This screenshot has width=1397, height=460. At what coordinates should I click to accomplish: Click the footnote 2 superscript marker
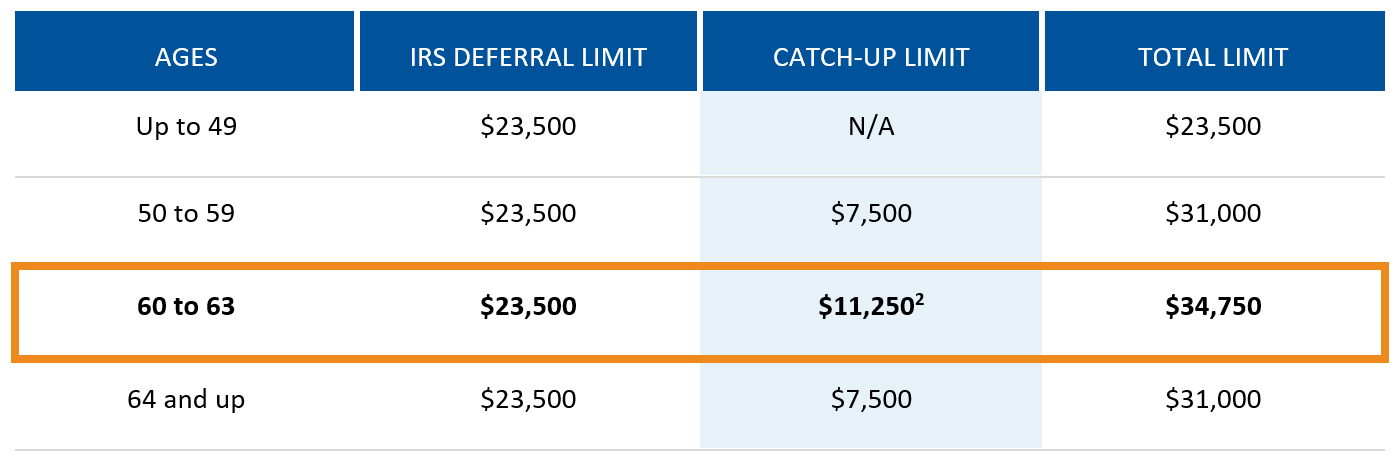tap(918, 298)
